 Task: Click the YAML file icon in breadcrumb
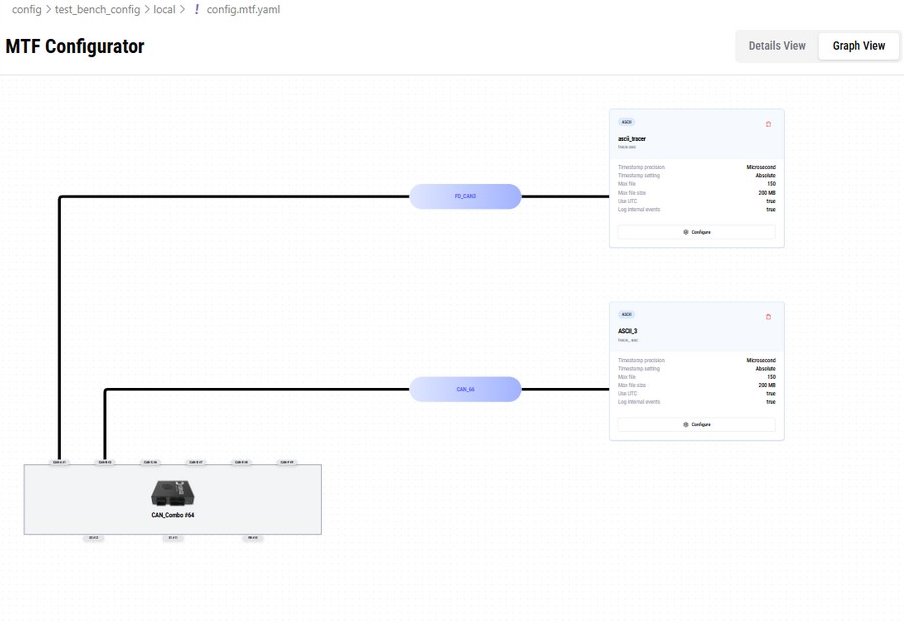[x=197, y=9]
